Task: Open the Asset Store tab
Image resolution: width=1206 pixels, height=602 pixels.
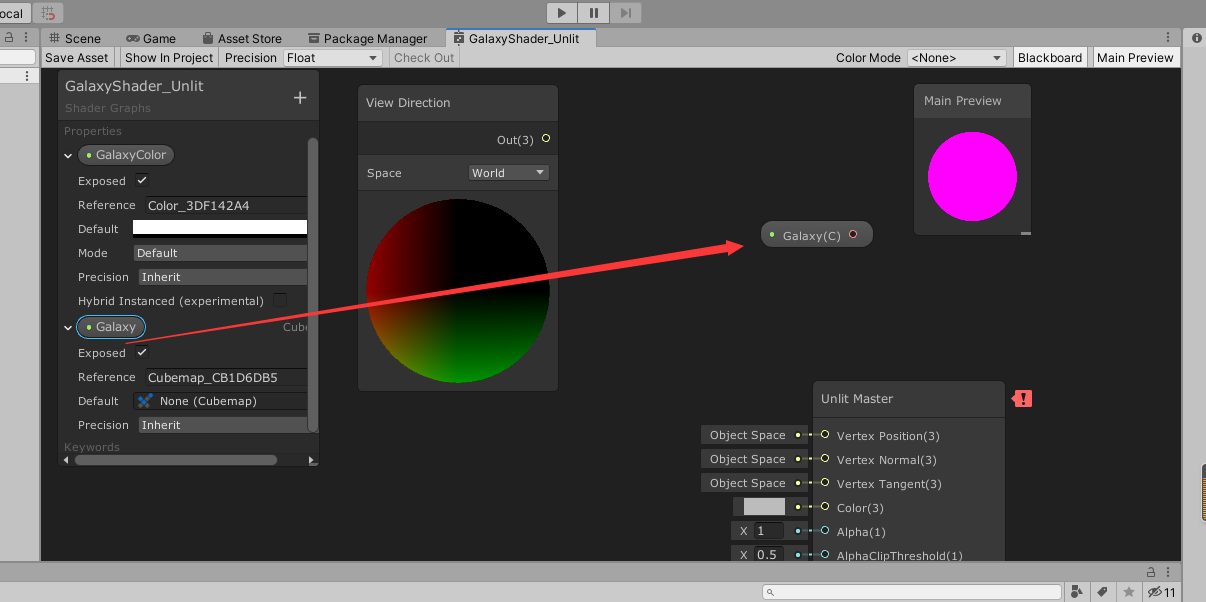Action: coord(242,38)
